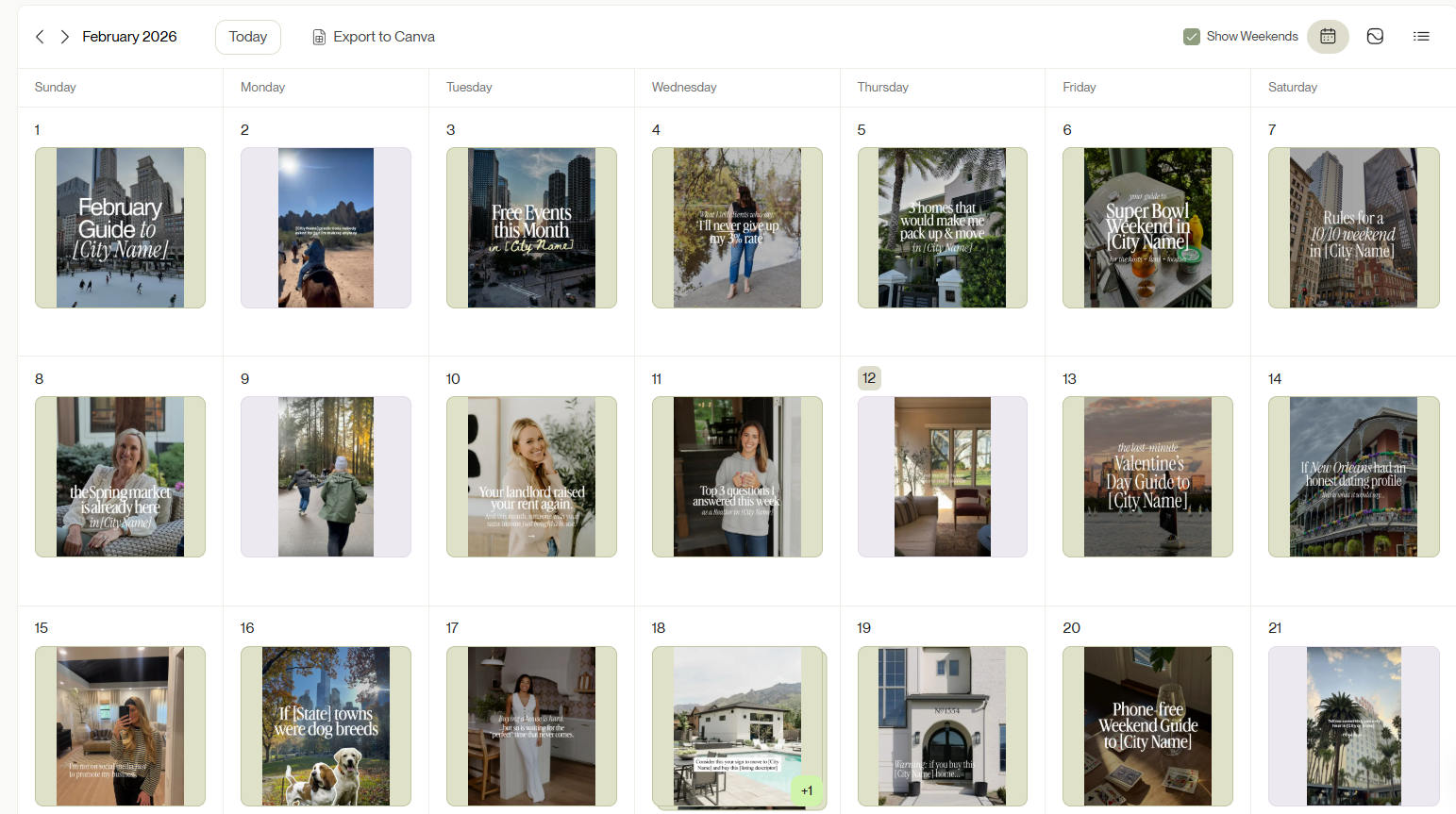Open the Phone-free Weekend Guide post

[x=1147, y=725]
